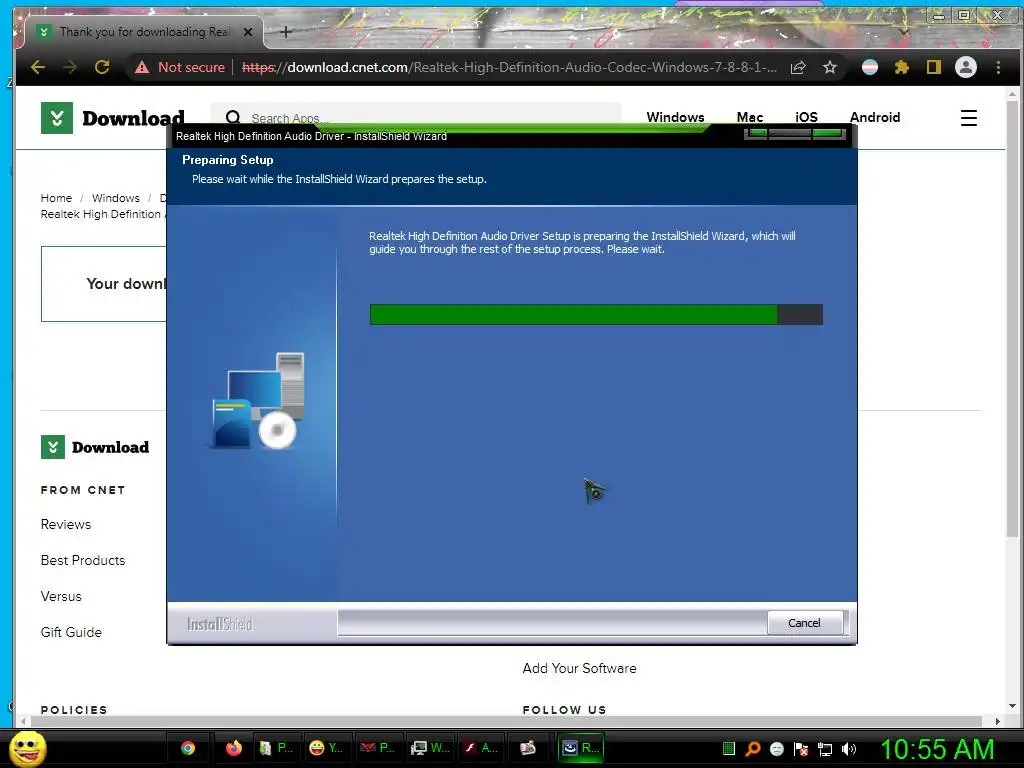The height and width of the screenshot is (768, 1024).
Task: Follow the Windows breadcrumb link
Action: pyautogui.click(x=116, y=198)
